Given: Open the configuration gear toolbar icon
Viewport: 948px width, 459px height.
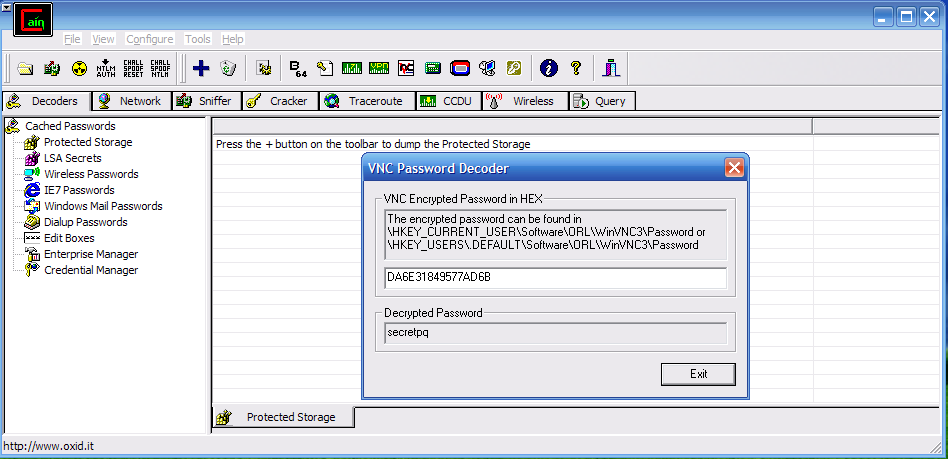Looking at the screenshot, I should [264, 68].
